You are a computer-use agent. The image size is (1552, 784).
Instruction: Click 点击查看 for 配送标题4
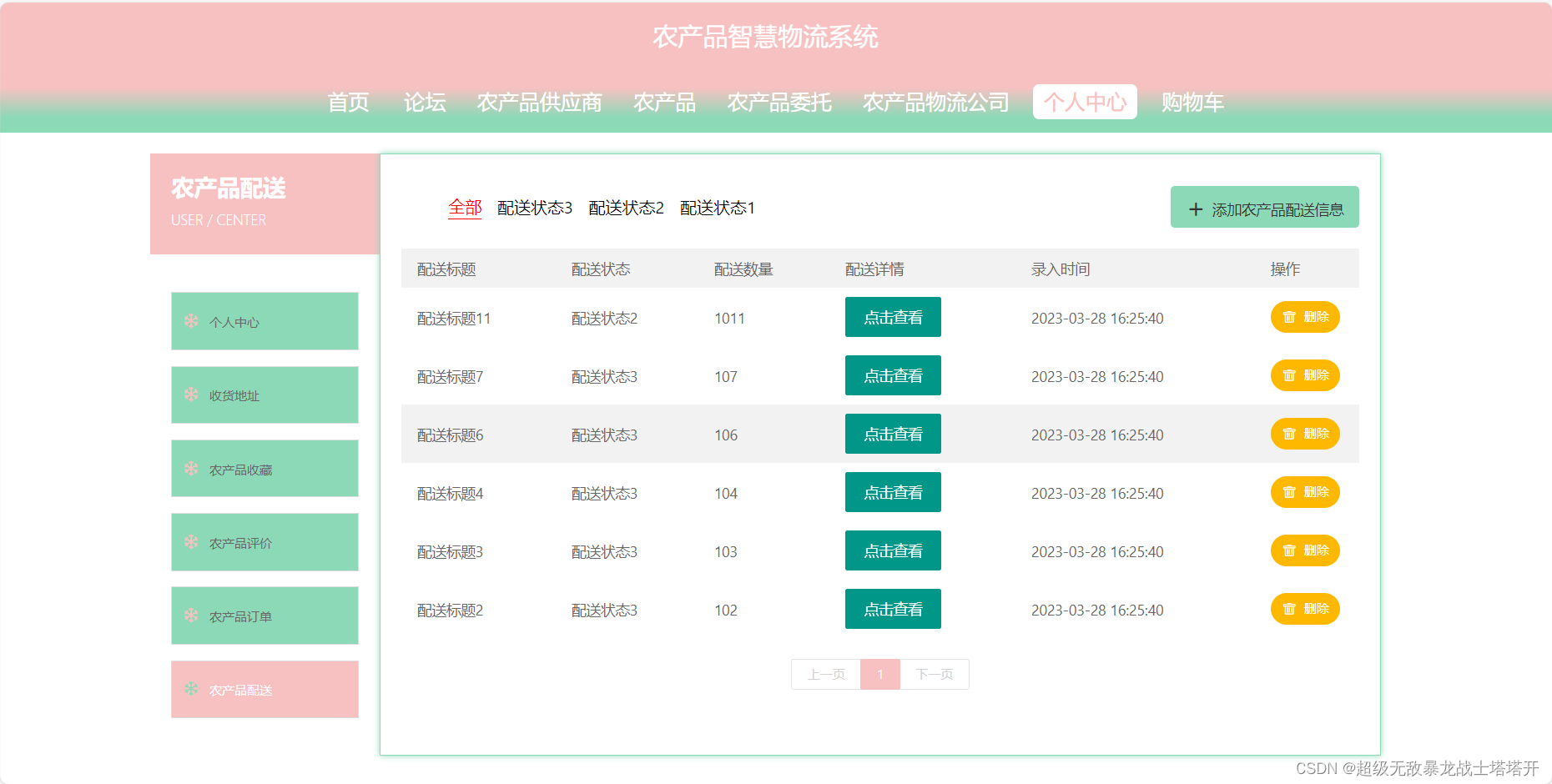click(893, 492)
